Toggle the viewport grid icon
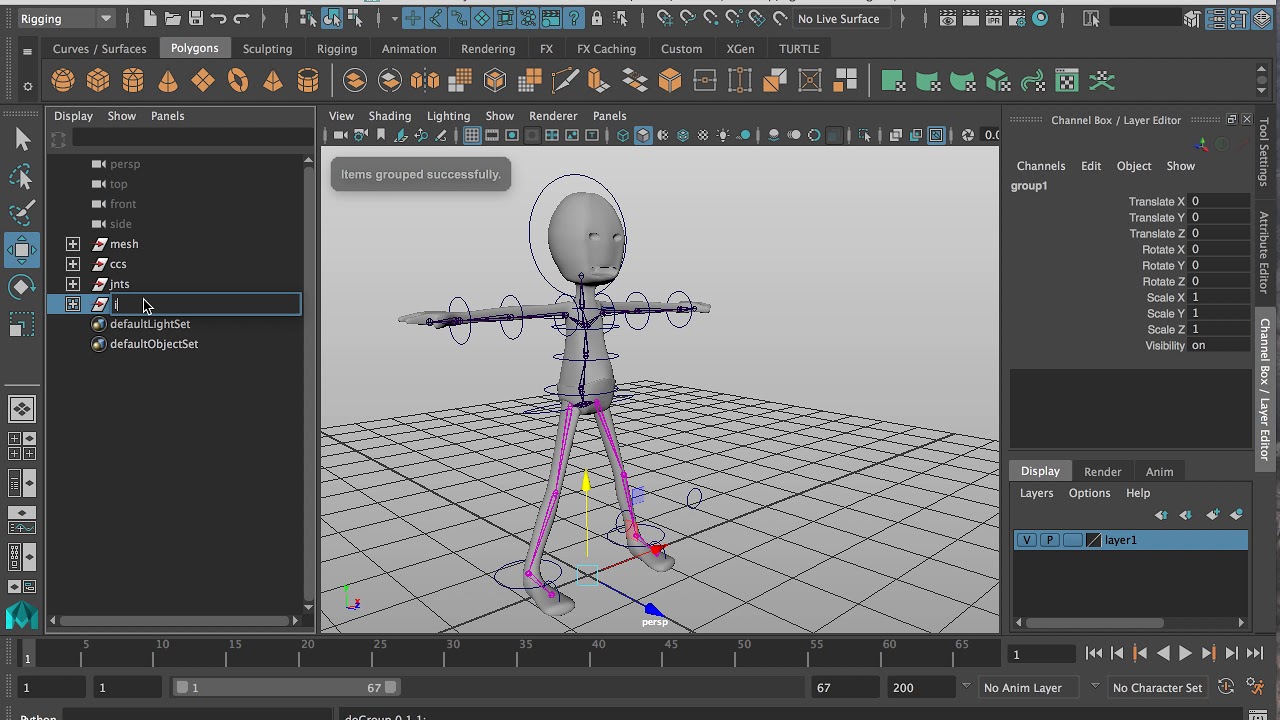Image resolution: width=1280 pixels, height=720 pixels. [x=472, y=135]
